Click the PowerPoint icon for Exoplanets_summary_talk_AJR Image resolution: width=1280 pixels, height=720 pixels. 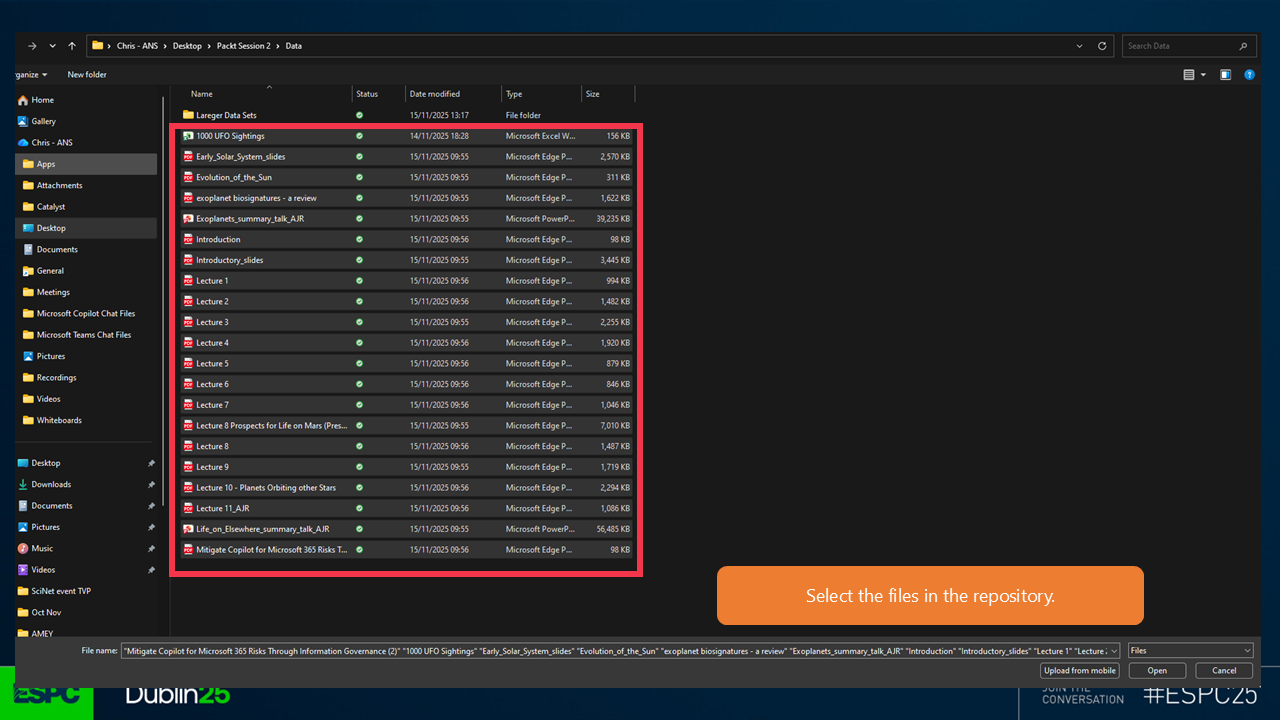tap(188, 219)
